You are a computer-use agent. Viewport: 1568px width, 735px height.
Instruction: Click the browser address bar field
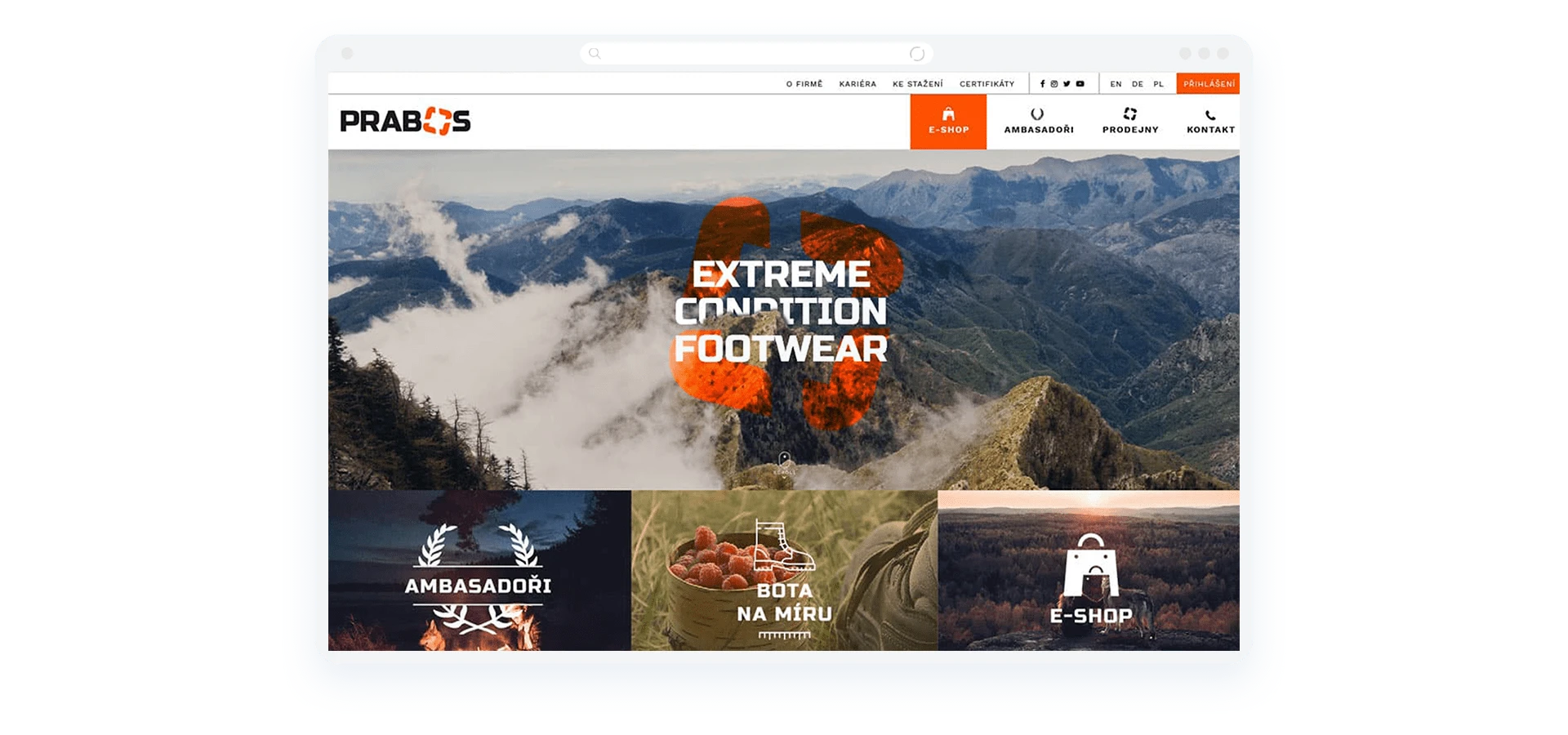tap(755, 54)
